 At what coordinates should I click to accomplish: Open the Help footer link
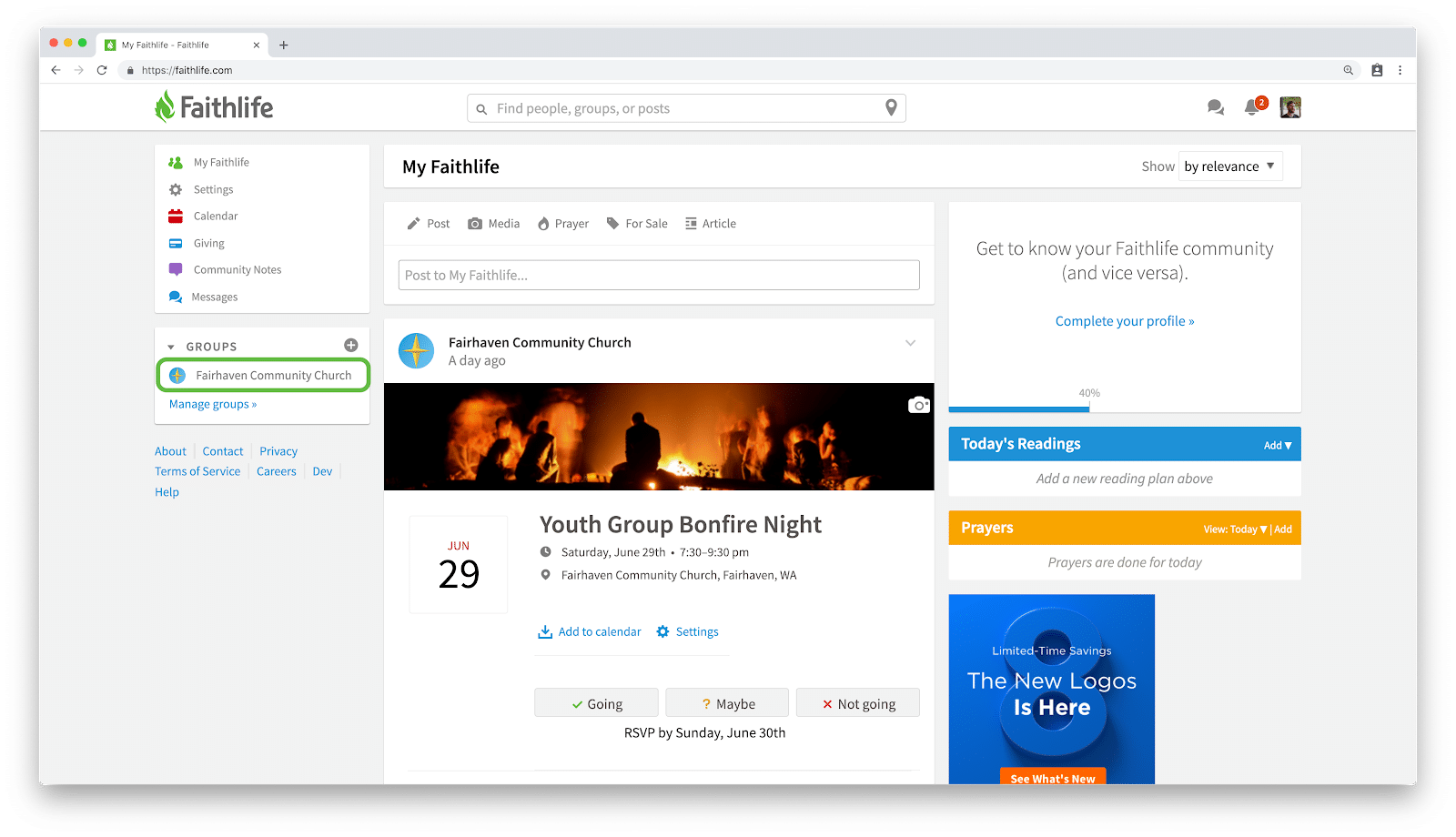click(167, 492)
